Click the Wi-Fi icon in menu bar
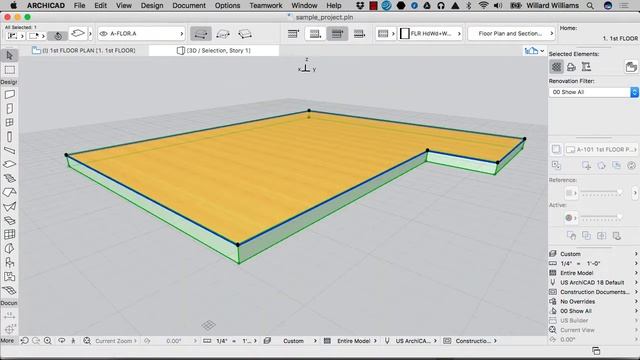This screenshot has height=360, width=640. (483, 5)
